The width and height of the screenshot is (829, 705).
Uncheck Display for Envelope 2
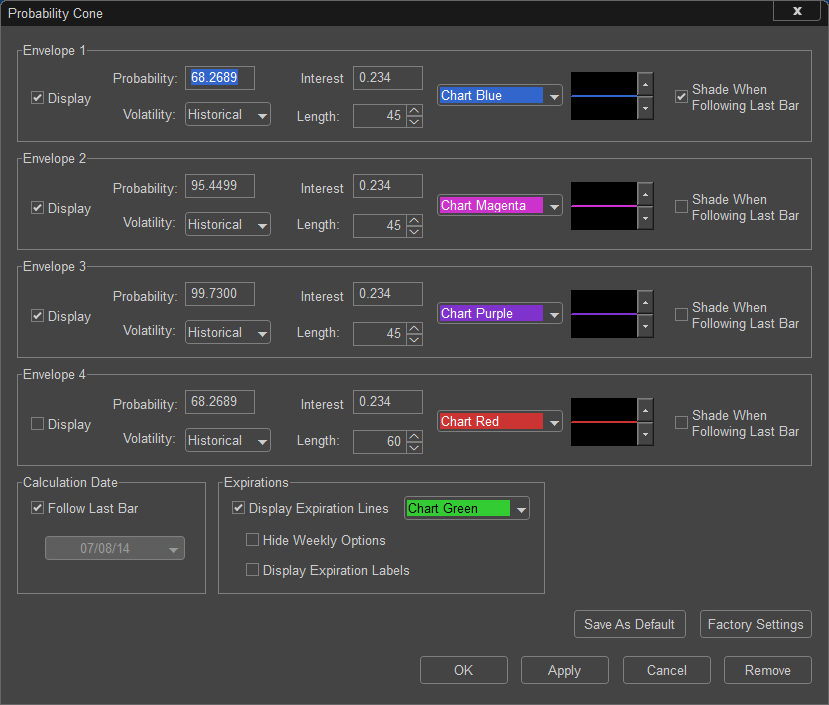click(38, 208)
